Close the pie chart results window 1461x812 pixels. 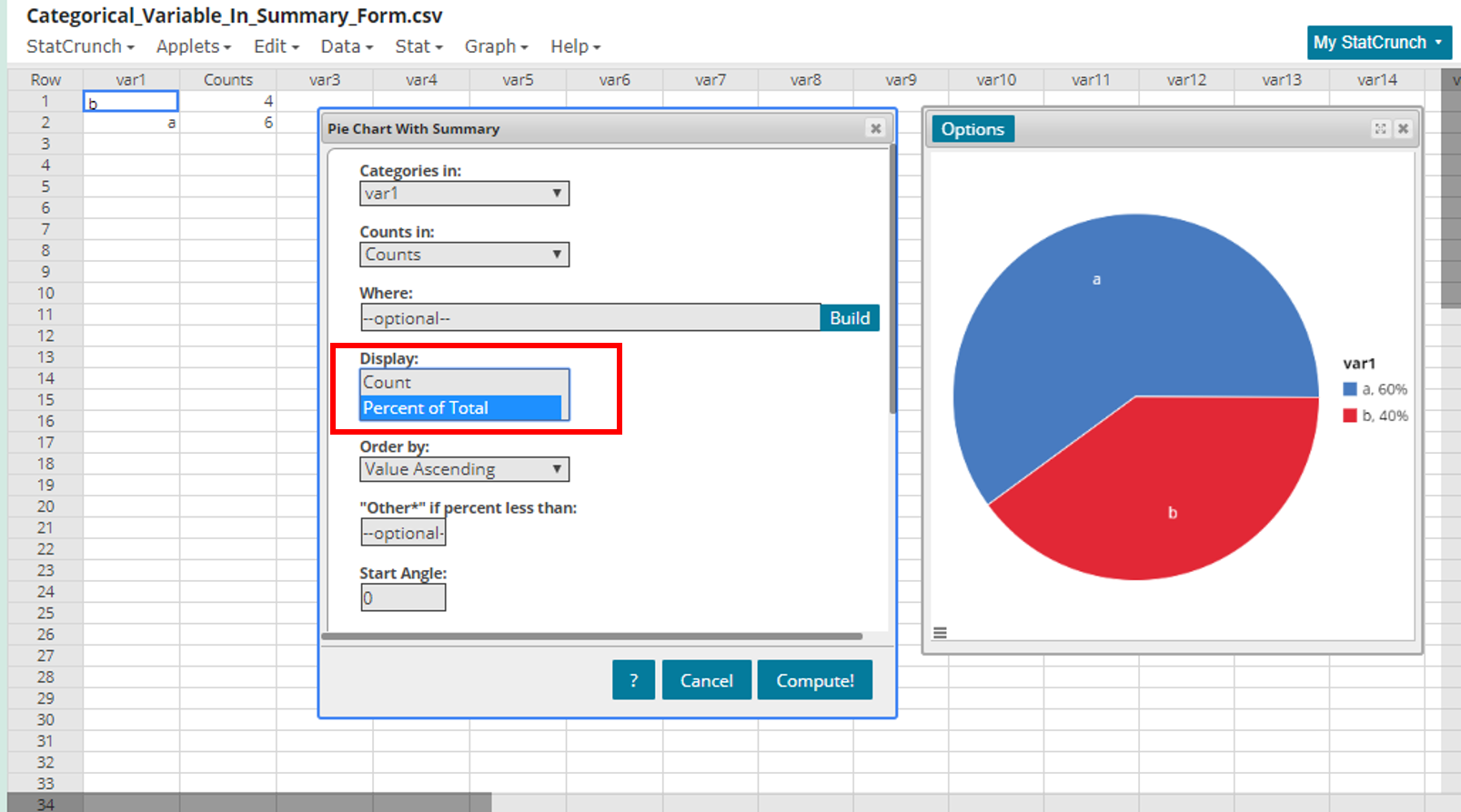tap(1403, 129)
